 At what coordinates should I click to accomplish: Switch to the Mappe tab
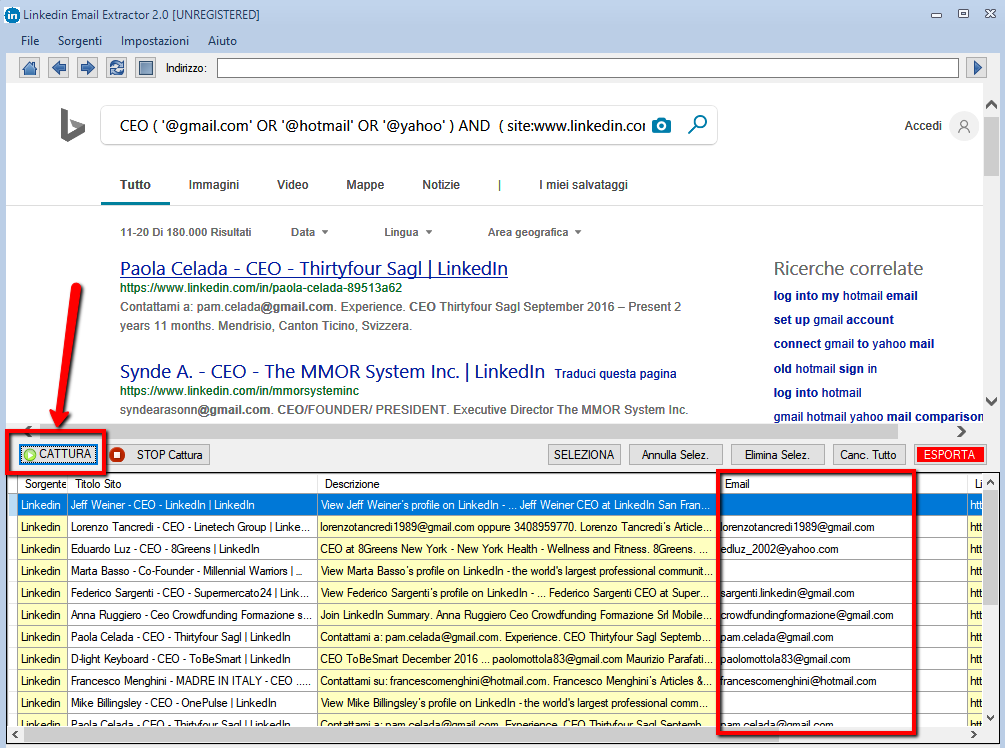coord(365,185)
